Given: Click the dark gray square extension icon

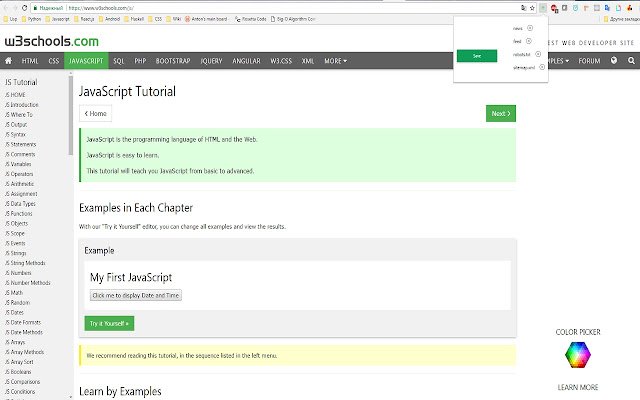Looking at the screenshot, I should tap(564, 8).
